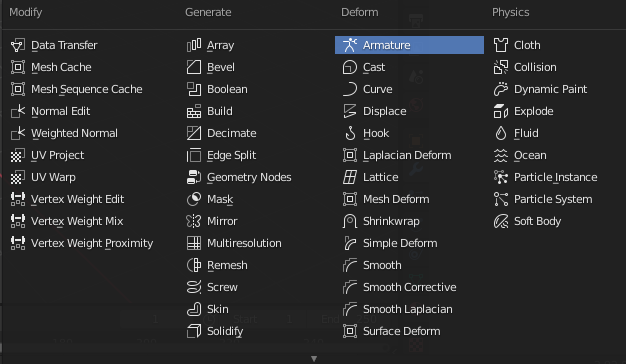
Task: Click the Mirror modifier icon
Action: pos(194,221)
